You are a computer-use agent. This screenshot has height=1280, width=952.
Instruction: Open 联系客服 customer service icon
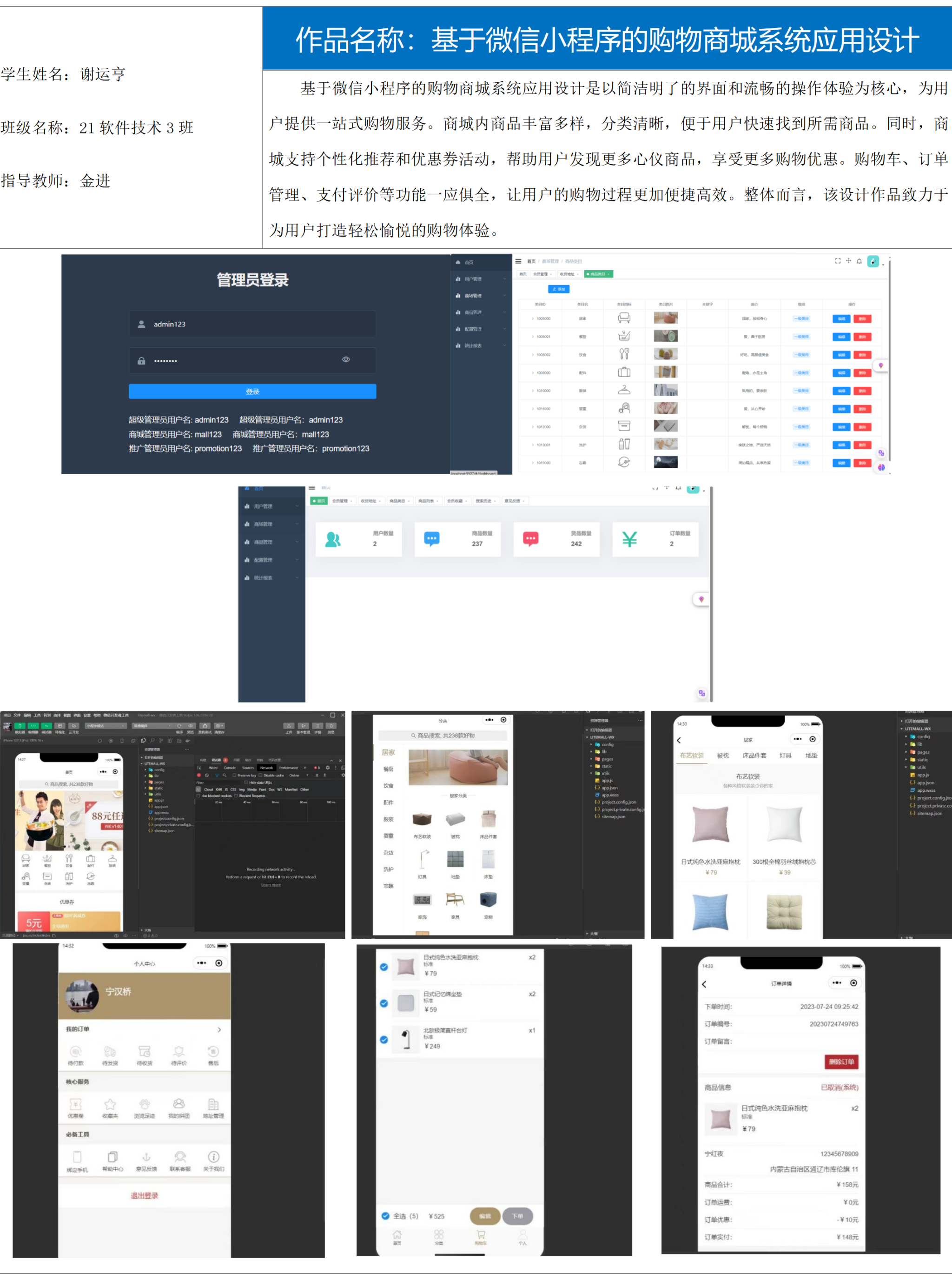[x=180, y=1157]
